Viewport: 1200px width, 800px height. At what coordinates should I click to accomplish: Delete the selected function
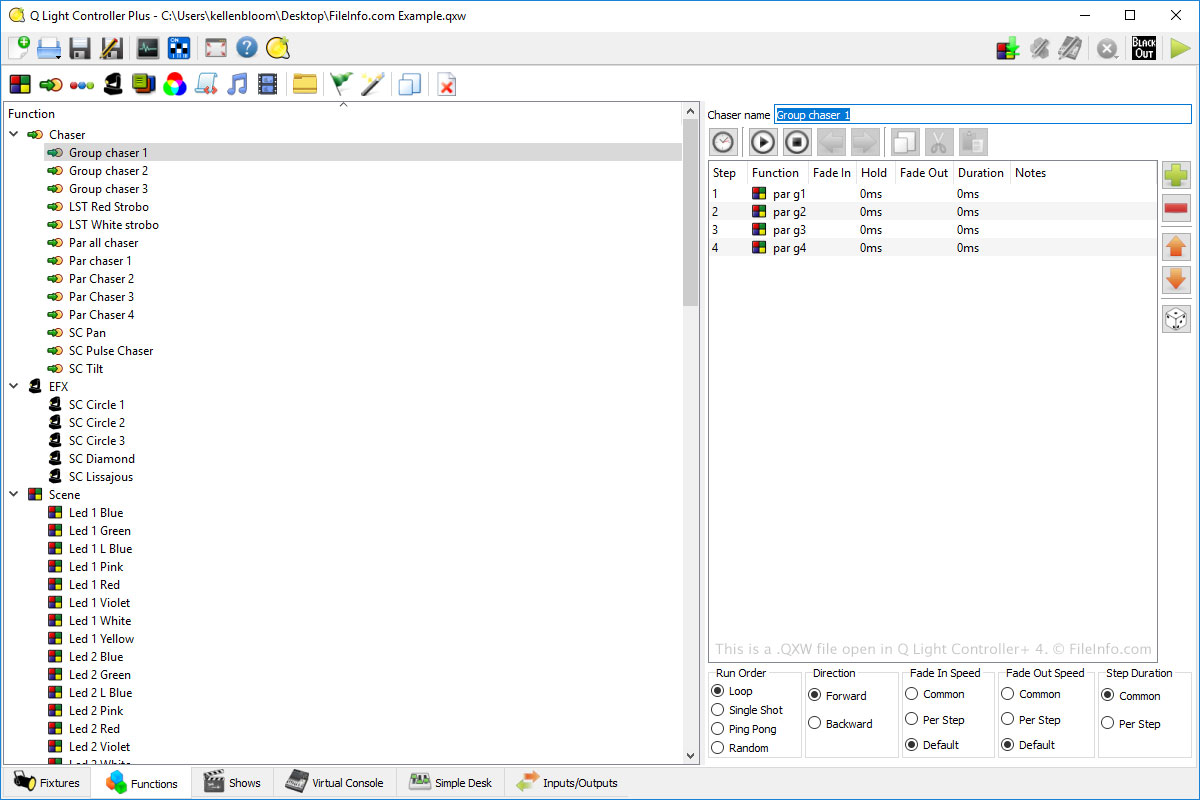point(446,85)
